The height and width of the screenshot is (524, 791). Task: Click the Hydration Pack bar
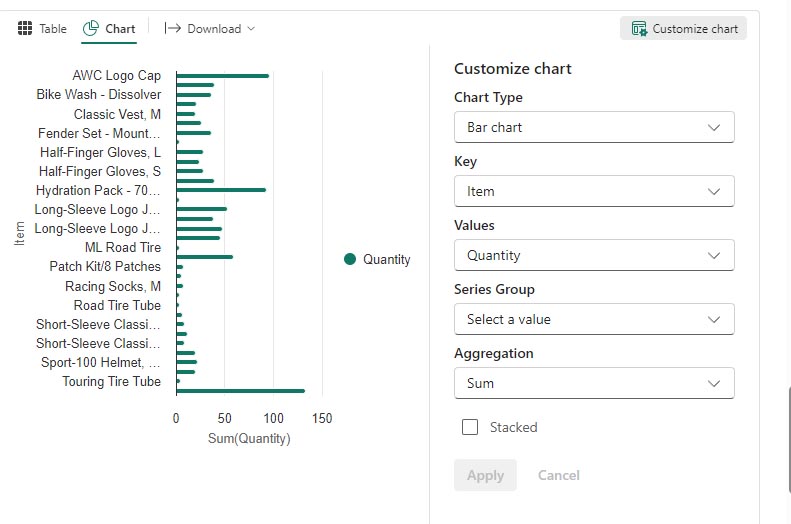pos(221,190)
